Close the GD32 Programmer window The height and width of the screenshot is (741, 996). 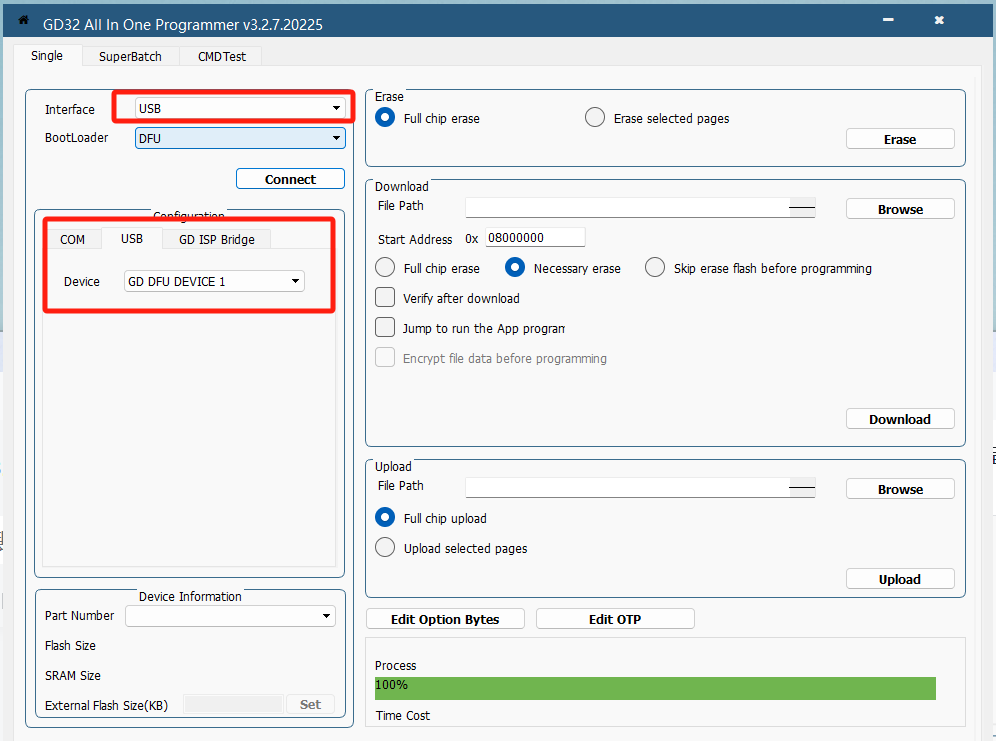[x=939, y=20]
